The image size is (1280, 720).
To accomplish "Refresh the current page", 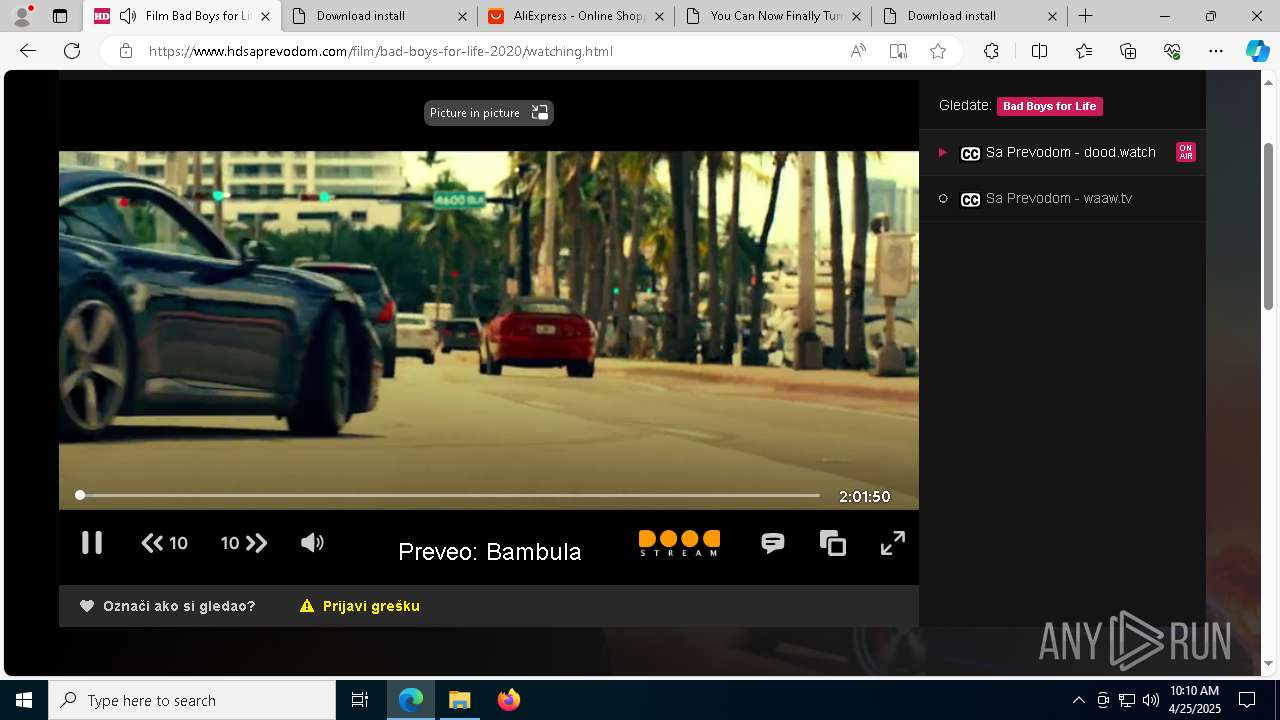I will click(72, 51).
